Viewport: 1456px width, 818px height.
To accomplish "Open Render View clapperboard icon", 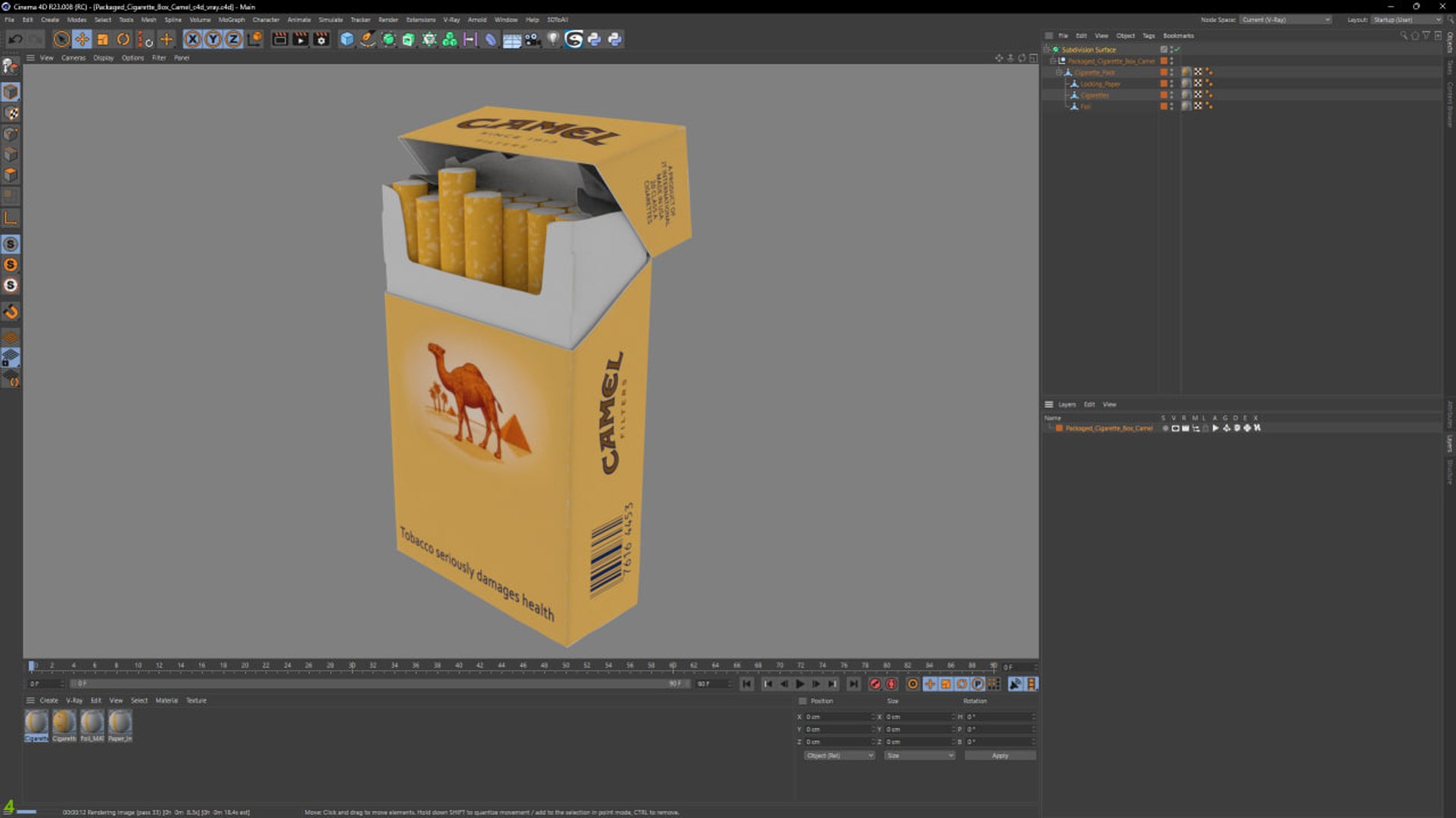I will point(280,39).
